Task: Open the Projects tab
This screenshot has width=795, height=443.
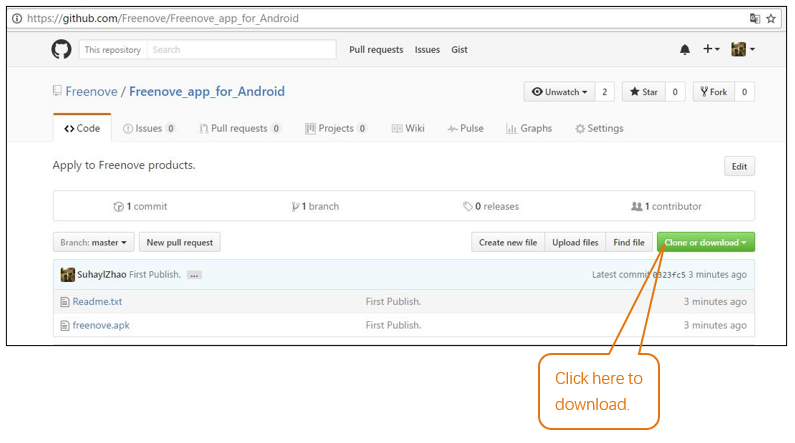Action: coord(336,128)
